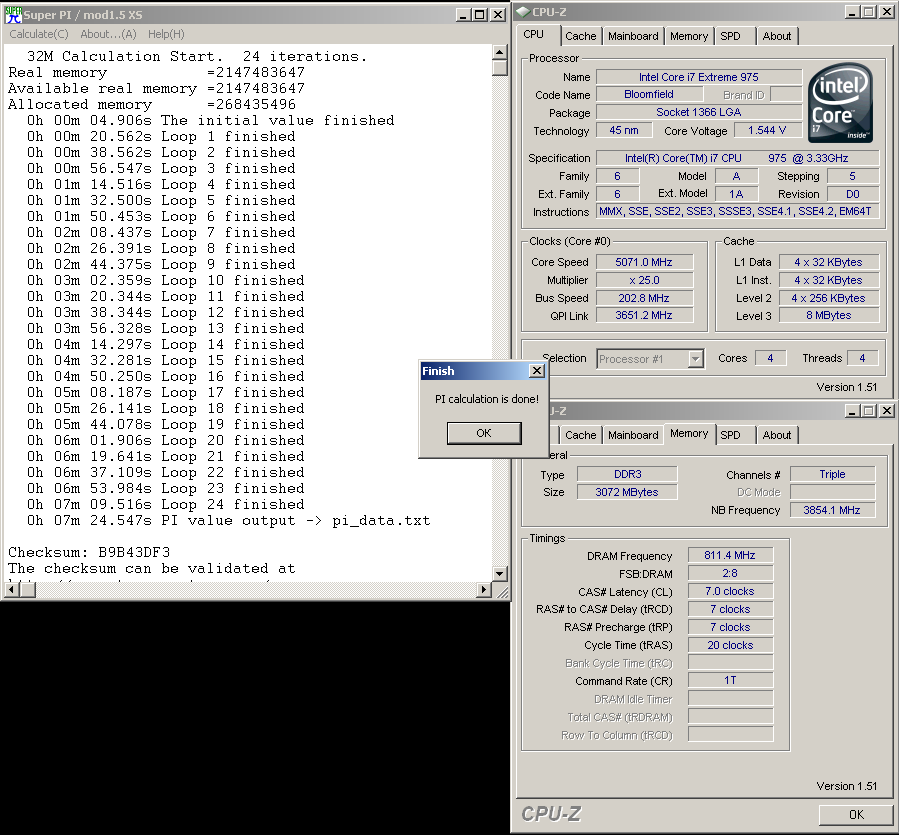
Task: Click the Intel Core i7 logo
Action: click(840, 103)
